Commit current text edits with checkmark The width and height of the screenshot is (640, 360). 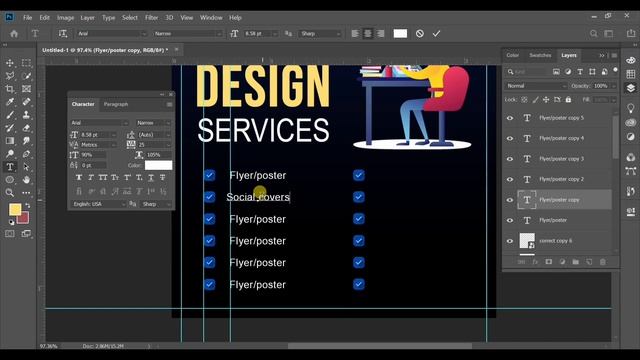pyautogui.click(x=436, y=34)
